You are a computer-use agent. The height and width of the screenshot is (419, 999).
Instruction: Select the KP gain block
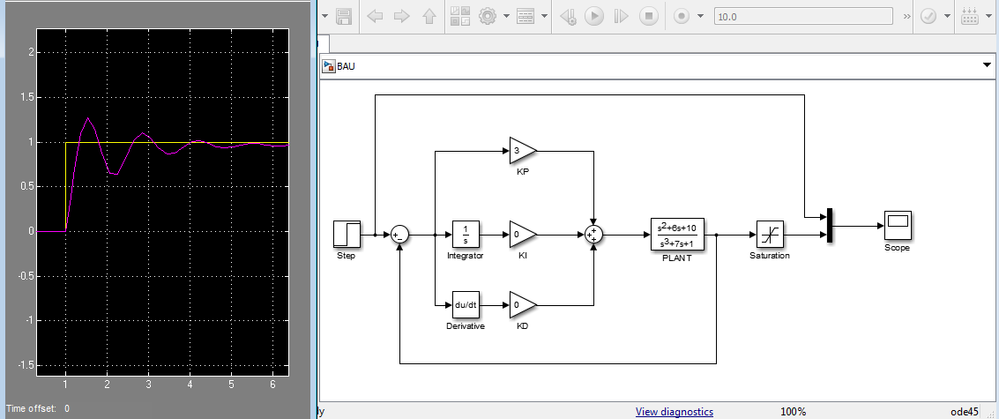pyautogui.click(x=523, y=150)
